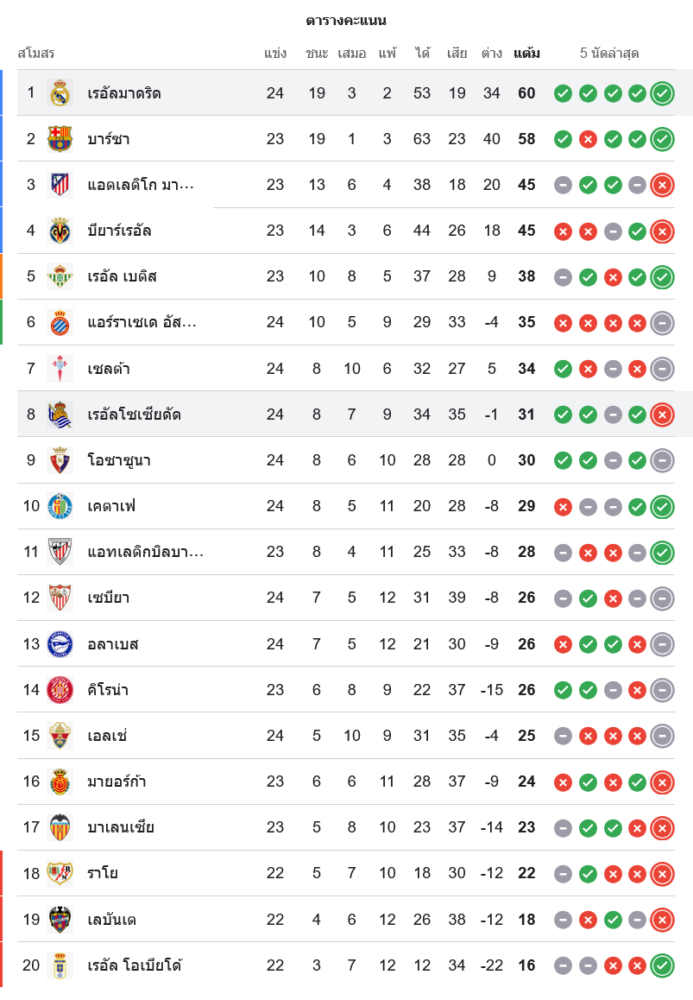The image size is (693, 1000).
Task: Click the ตารางคะแนน table title
Action: pos(346,20)
